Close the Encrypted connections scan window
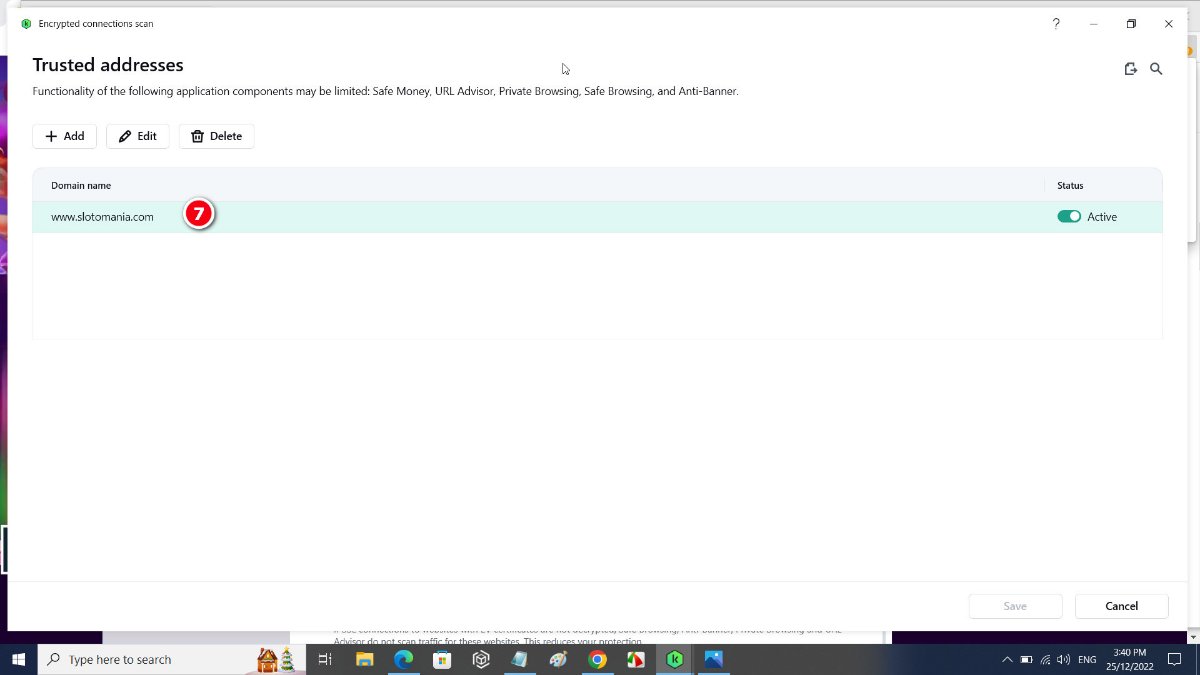This screenshot has width=1200, height=675. [x=1168, y=24]
